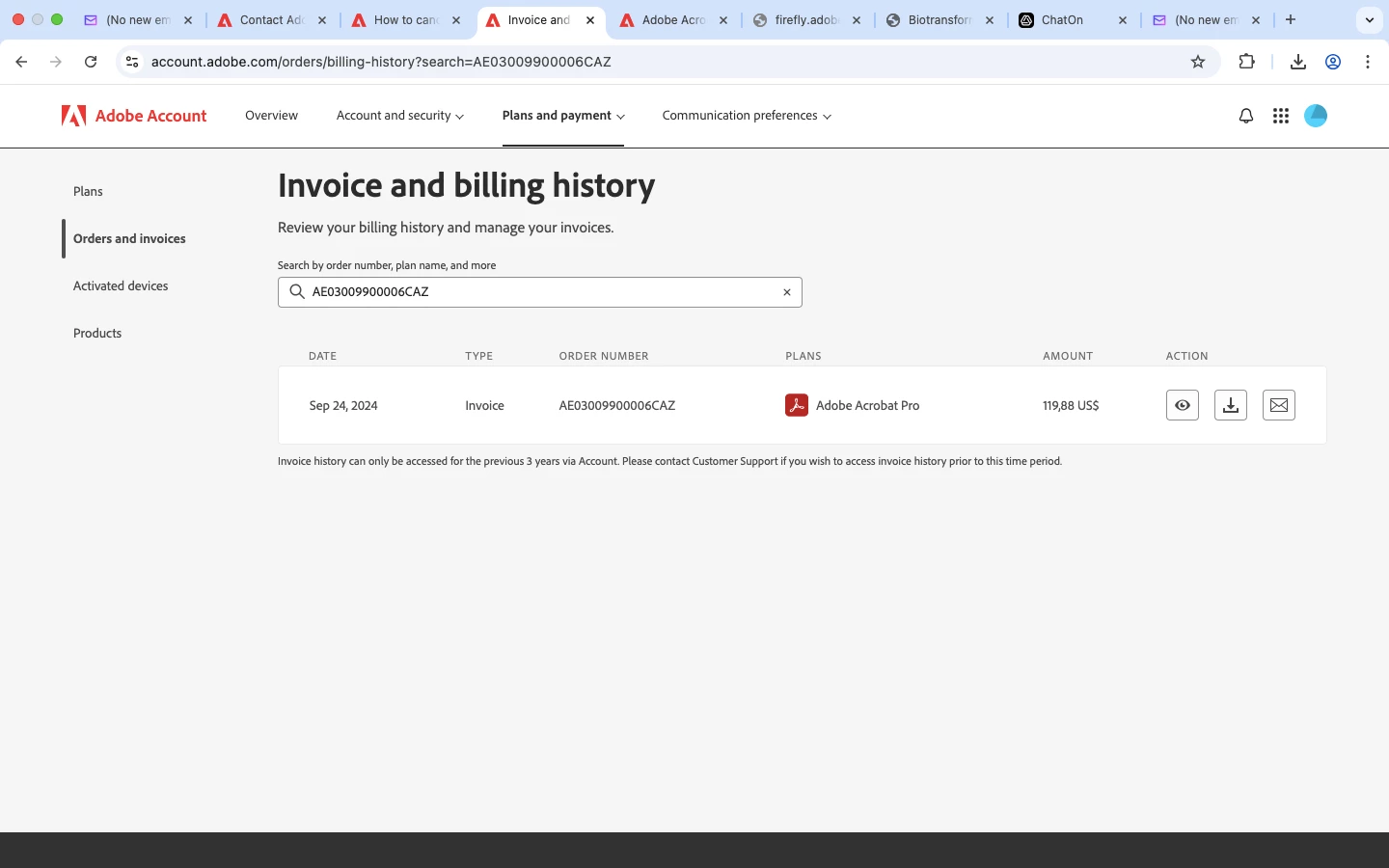Screen dimensions: 1389x868
Task: Open the browser extensions menu
Action: (x=1246, y=62)
